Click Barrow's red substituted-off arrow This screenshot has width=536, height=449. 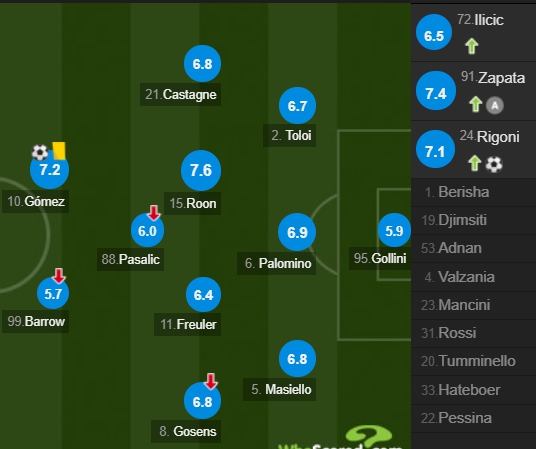(x=59, y=276)
